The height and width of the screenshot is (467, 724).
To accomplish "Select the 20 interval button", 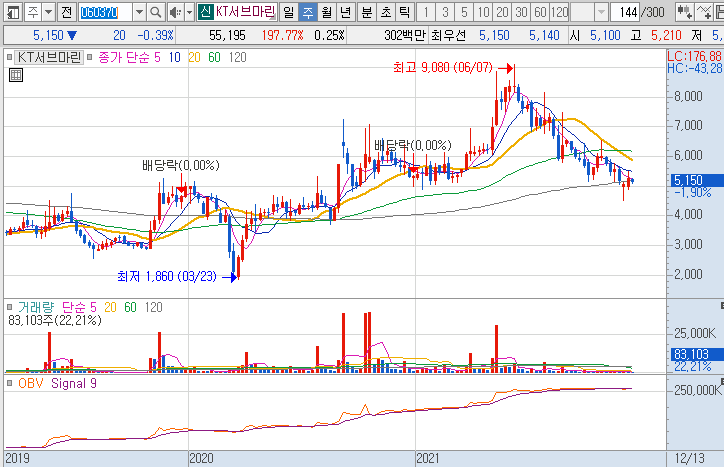I will pyautogui.click(x=502, y=12).
